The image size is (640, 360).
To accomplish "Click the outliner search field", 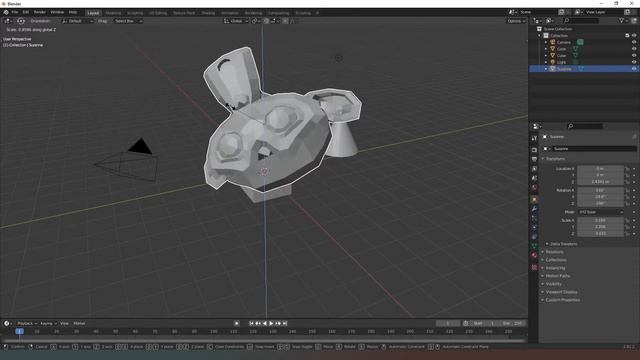I will (x=581, y=20).
